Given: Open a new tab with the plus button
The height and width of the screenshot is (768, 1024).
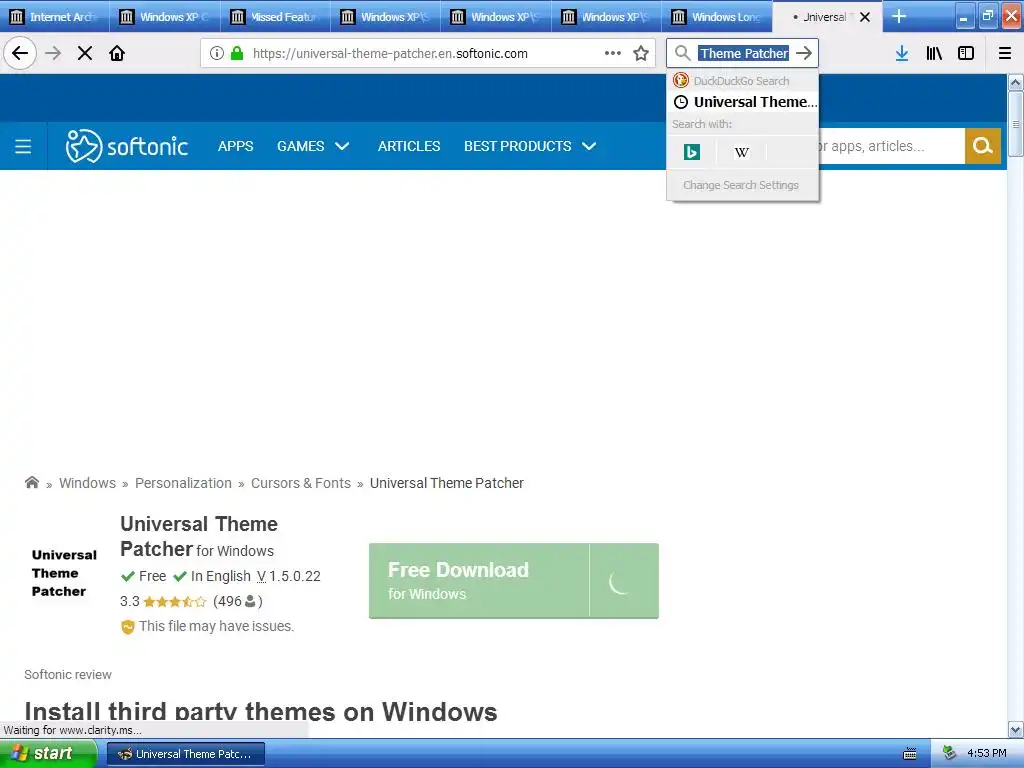Looking at the screenshot, I should [899, 16].
